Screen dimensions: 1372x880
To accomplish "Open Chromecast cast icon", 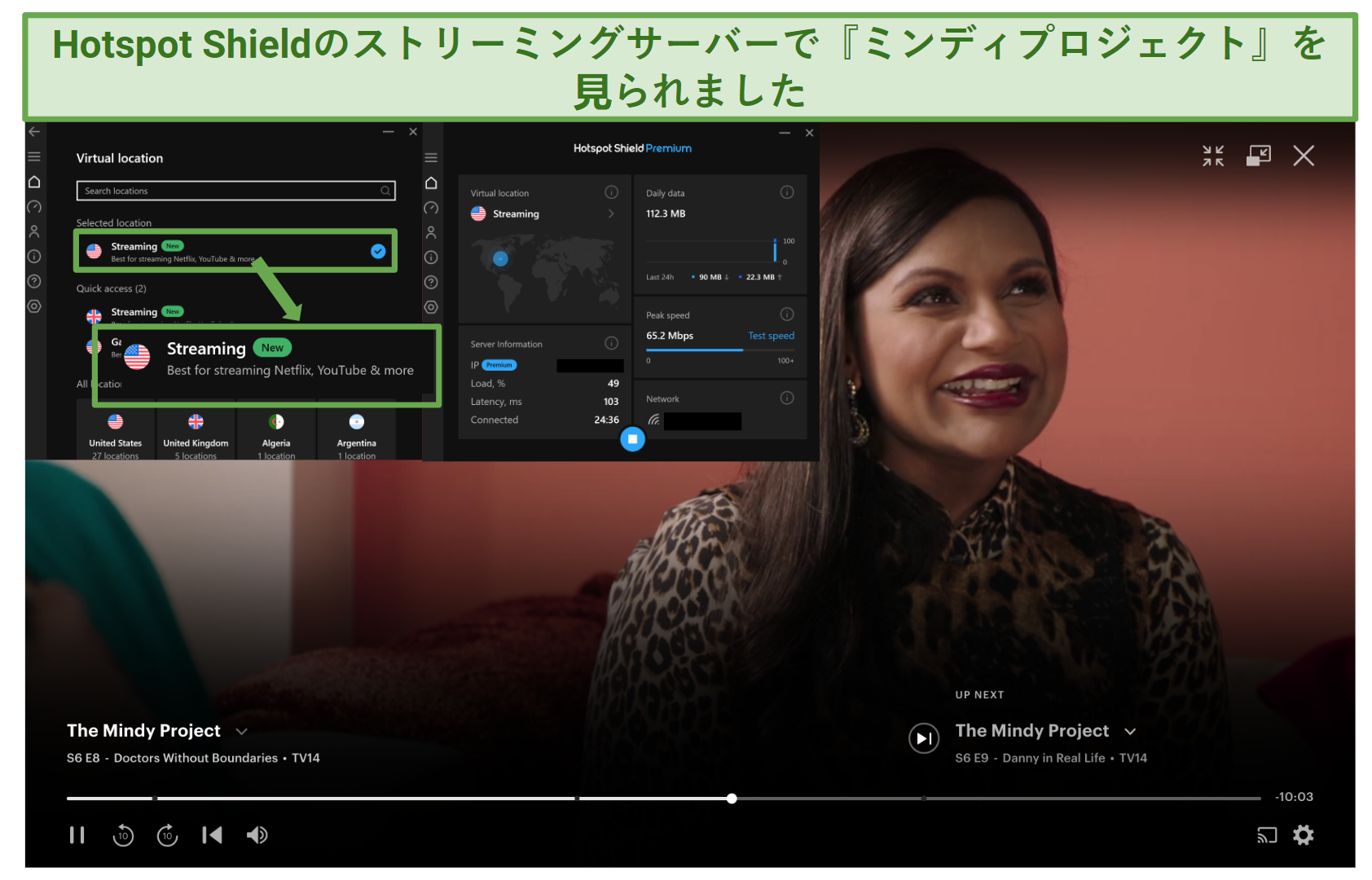I will [x=1267, y=835].
